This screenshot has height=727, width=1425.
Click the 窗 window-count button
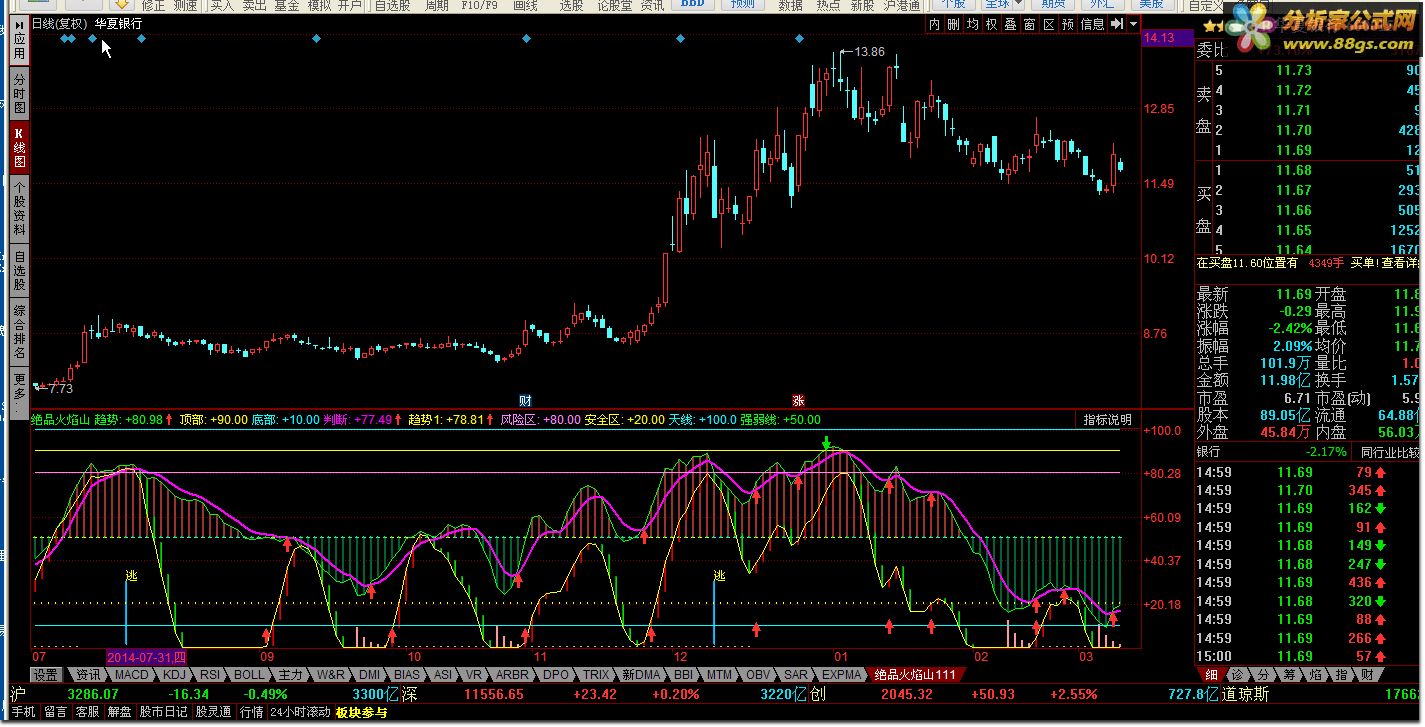[1029, 24]
